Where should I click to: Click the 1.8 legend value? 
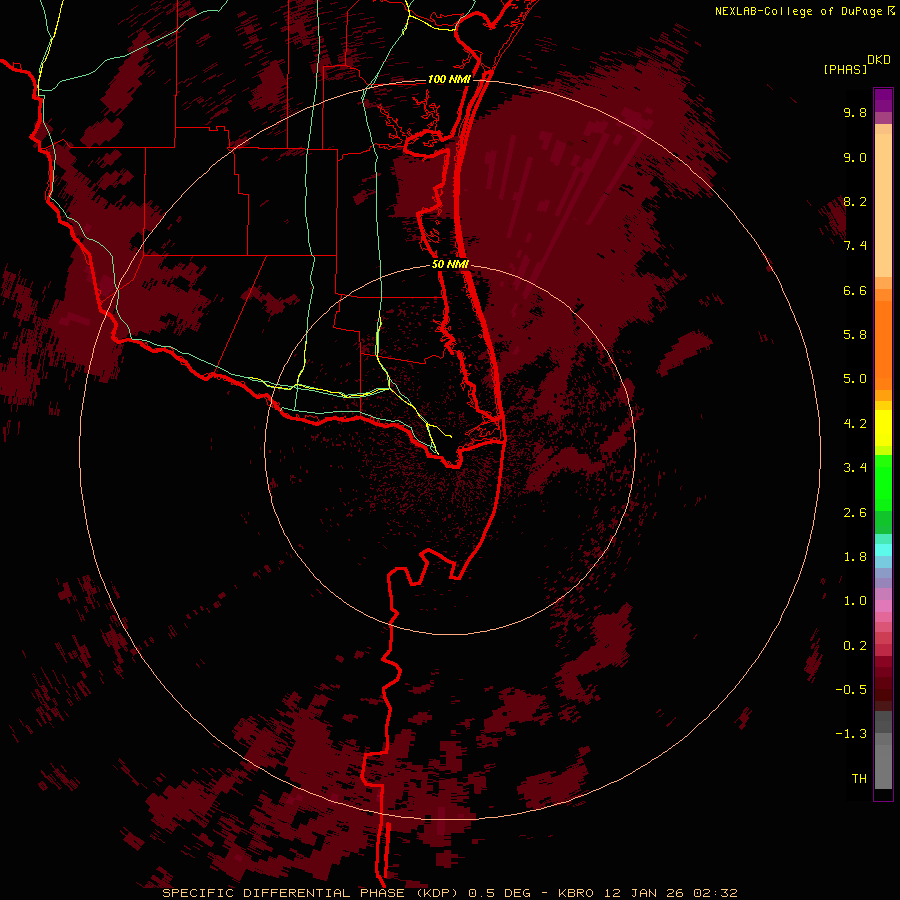click(855, 557)
